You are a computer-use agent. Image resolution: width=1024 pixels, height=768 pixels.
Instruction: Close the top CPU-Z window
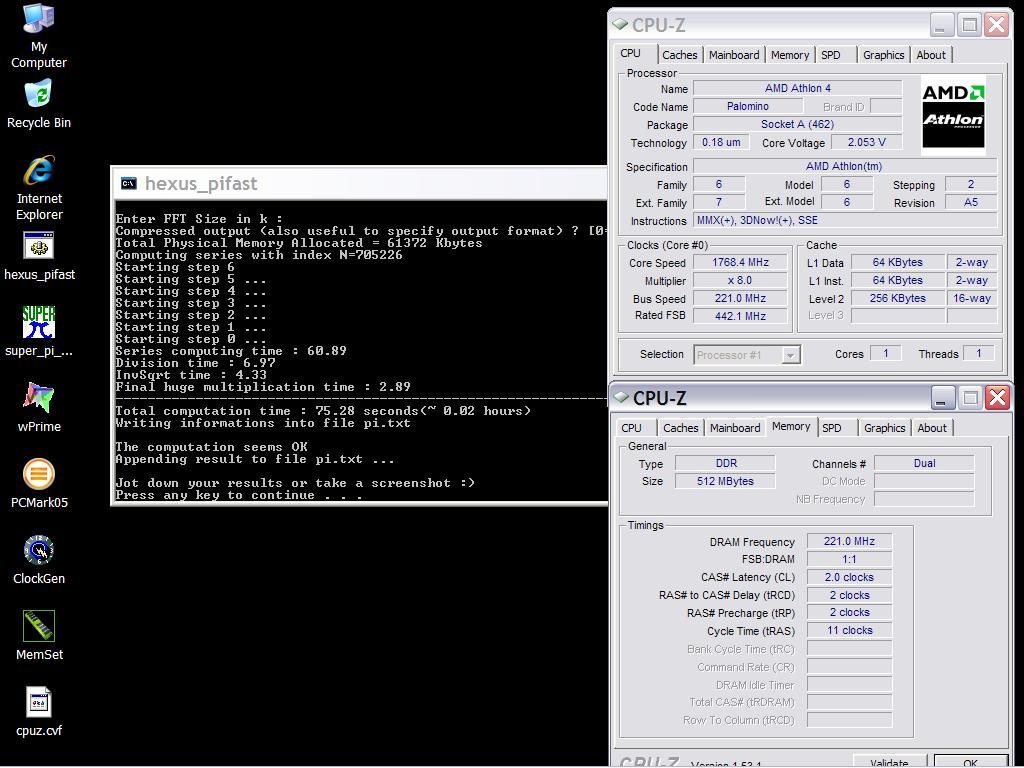997,25
